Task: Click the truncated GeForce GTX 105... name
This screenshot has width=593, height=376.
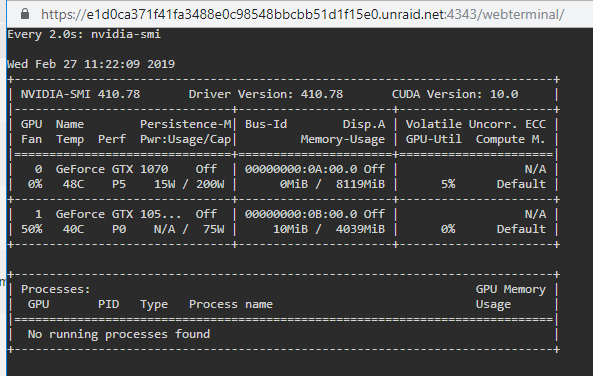Action: click(118, 214)
